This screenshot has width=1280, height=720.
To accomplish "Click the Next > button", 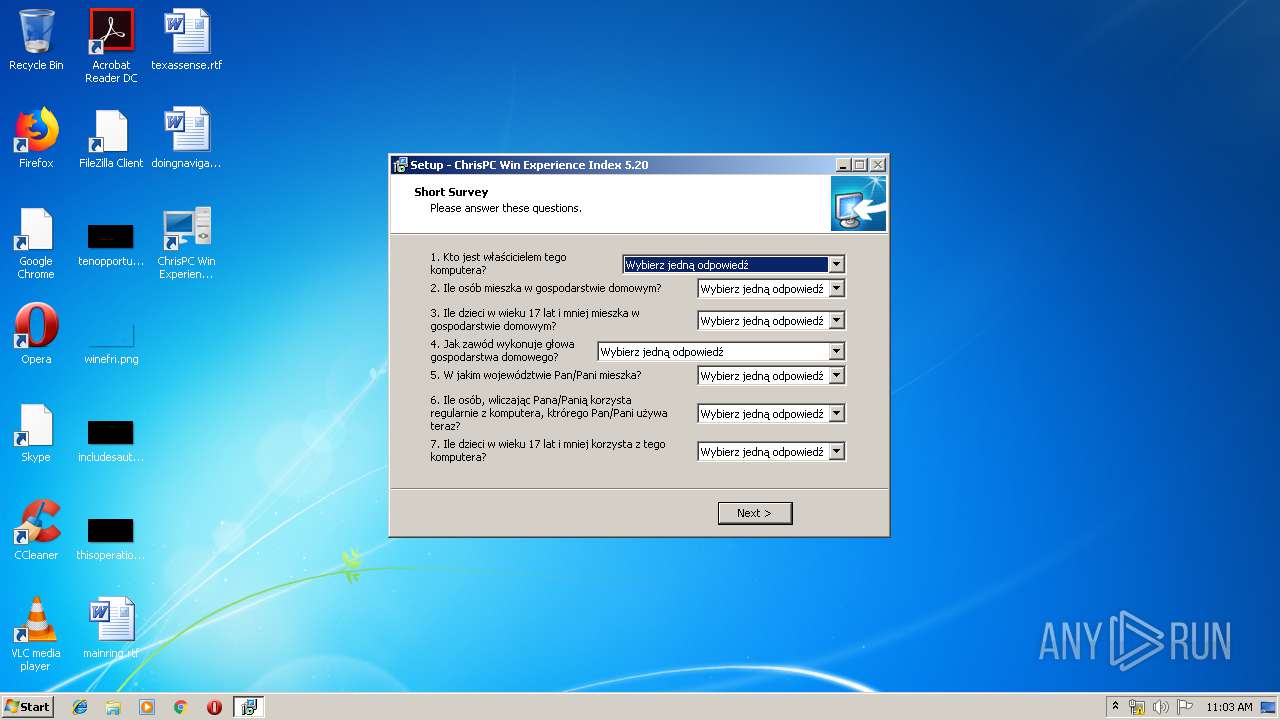I will point(755,513).
